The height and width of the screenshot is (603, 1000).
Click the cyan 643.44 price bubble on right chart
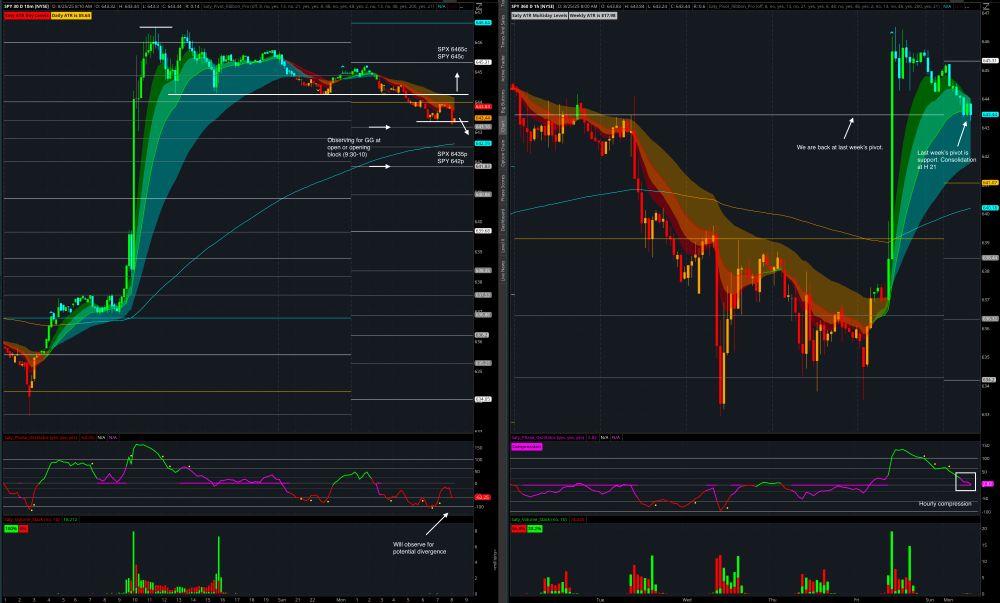tap(990, 115)
